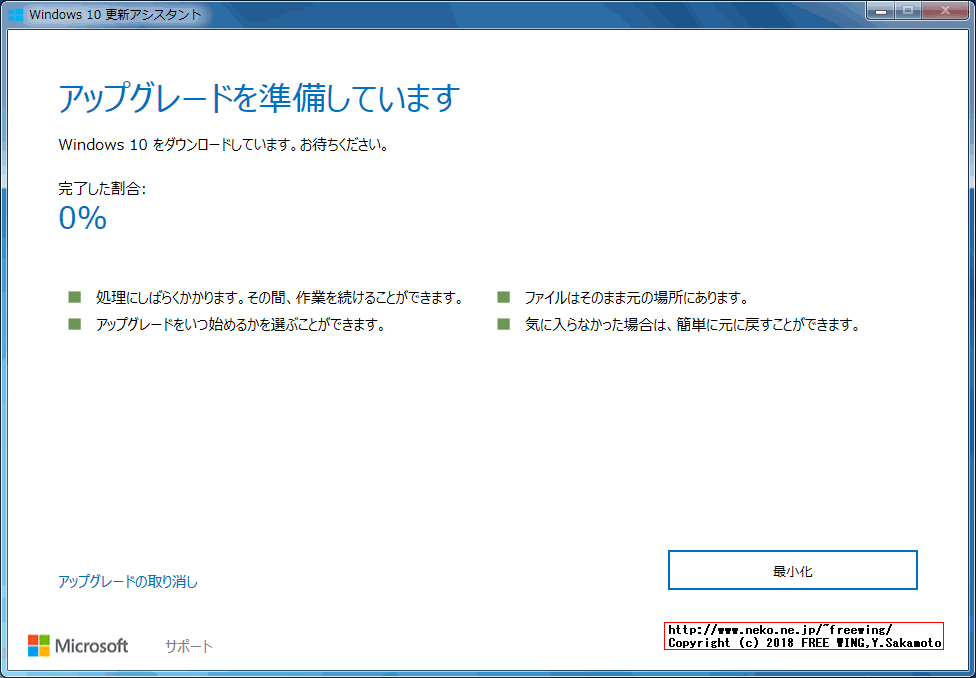Click the 0% progress value
The image size is (976, 678).
coord(82,218)
